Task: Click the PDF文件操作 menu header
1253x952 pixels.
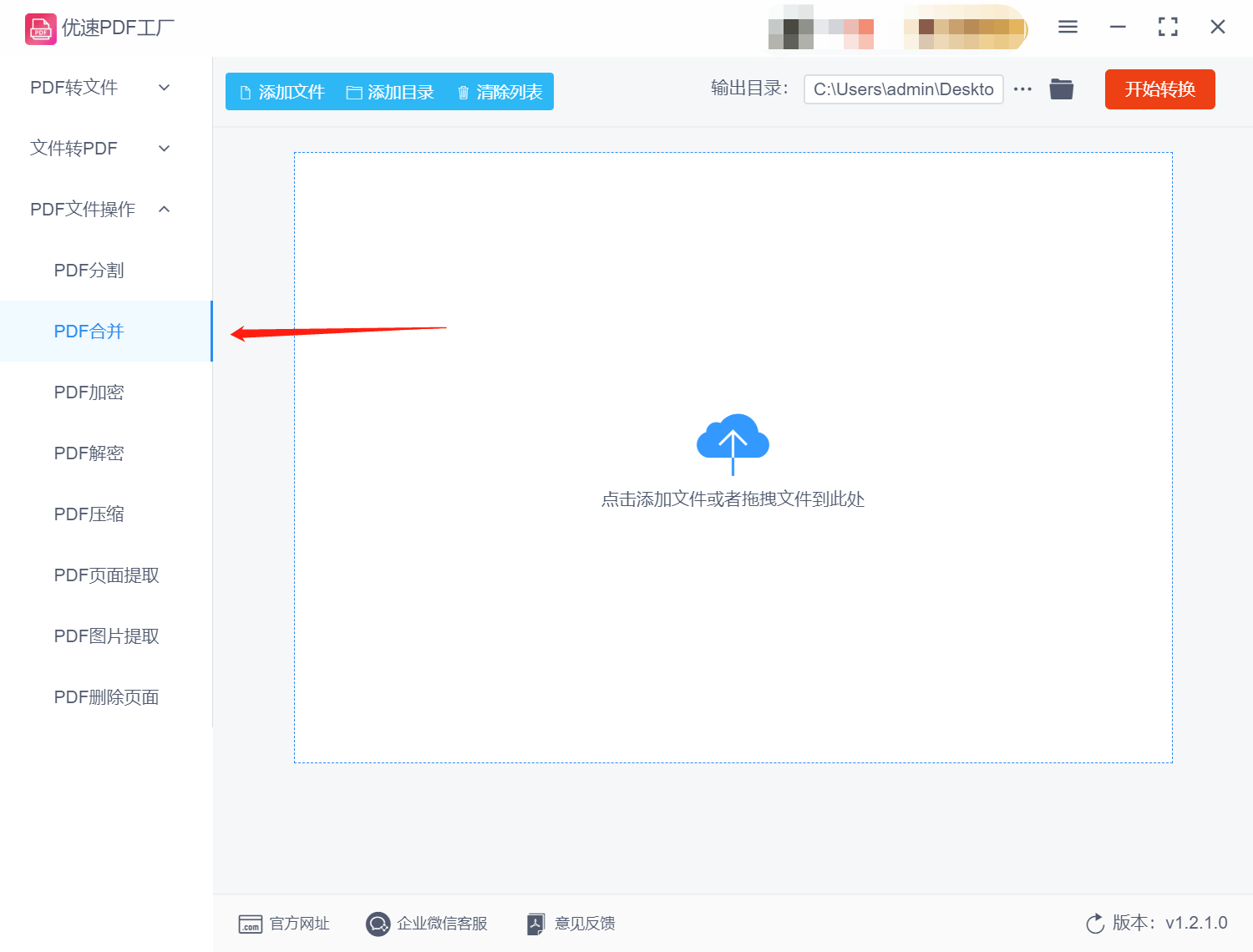Action: (106, 210)
